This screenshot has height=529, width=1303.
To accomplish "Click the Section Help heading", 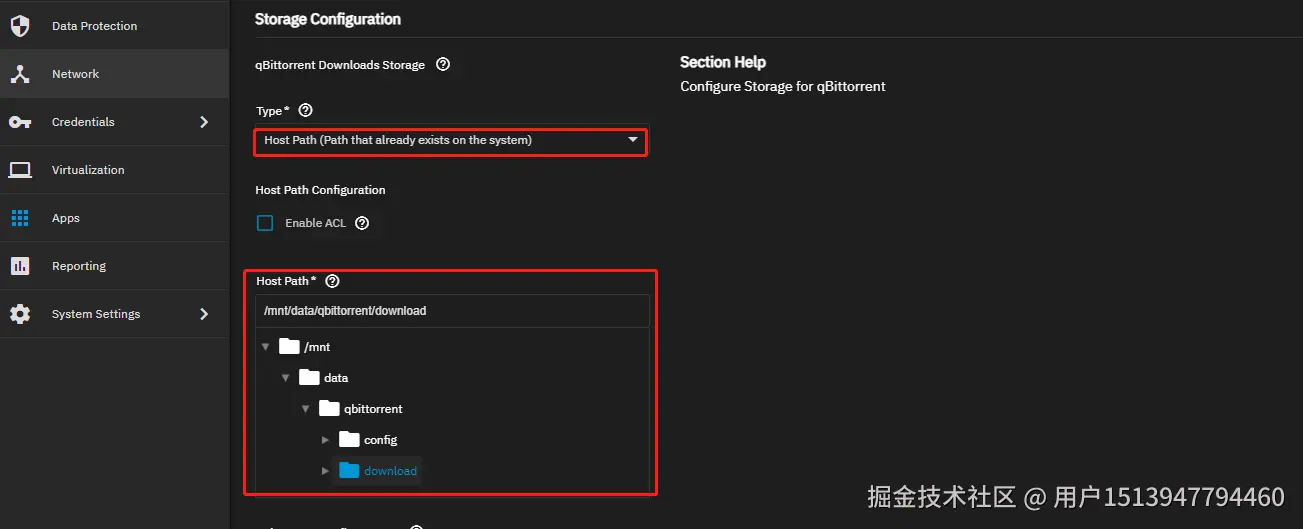I will (x=723, y=62).
